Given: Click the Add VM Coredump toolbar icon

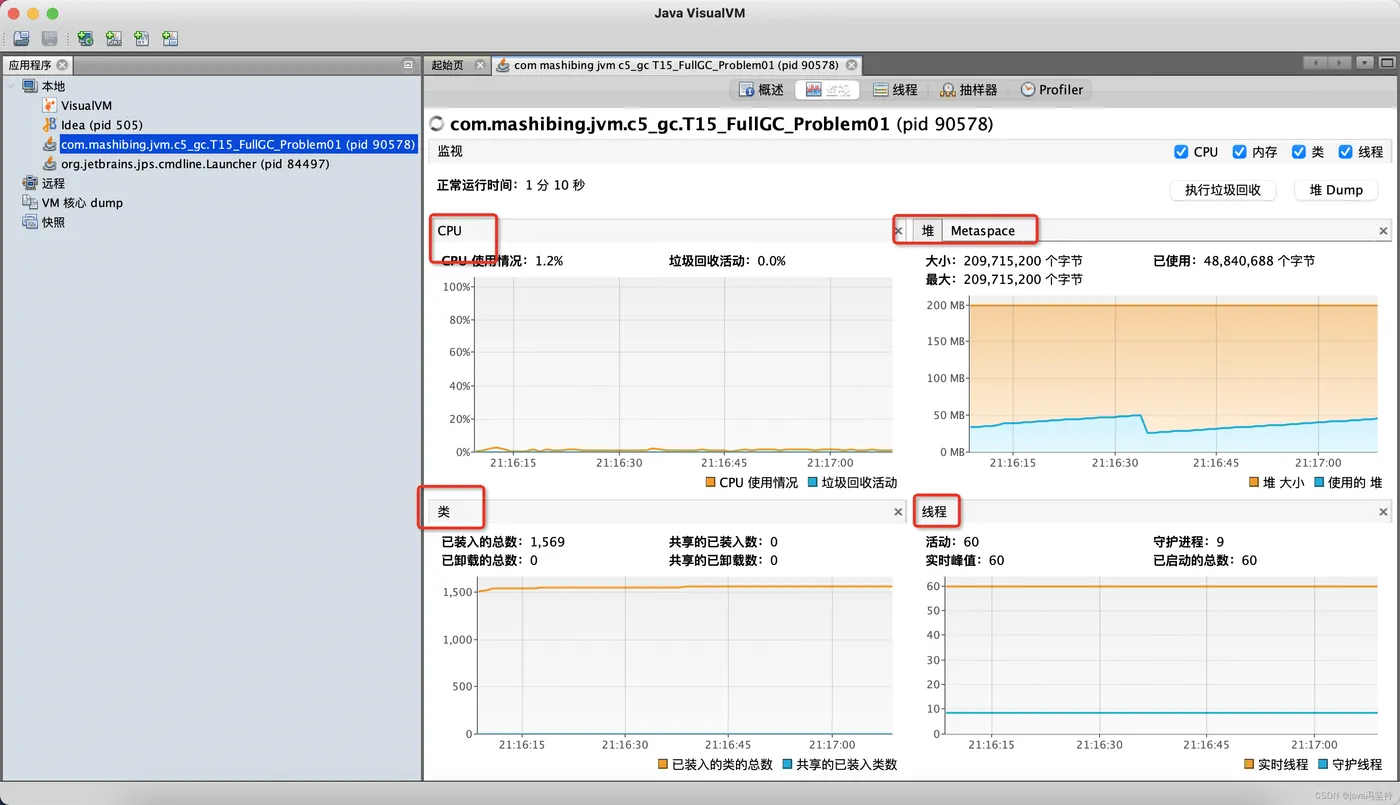Looking at the screenshot, I should click(x=142, y=39).
